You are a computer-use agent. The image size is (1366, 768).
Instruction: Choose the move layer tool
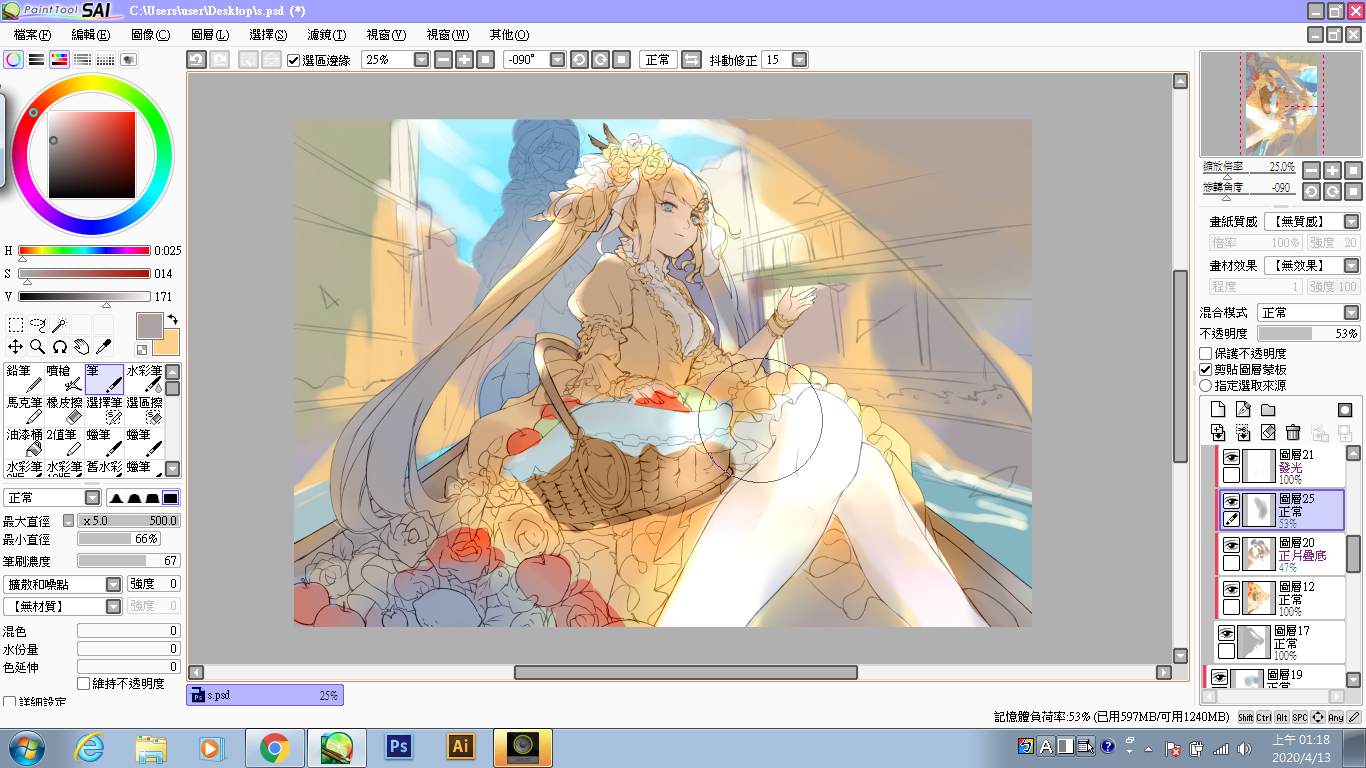pos(16,347)
